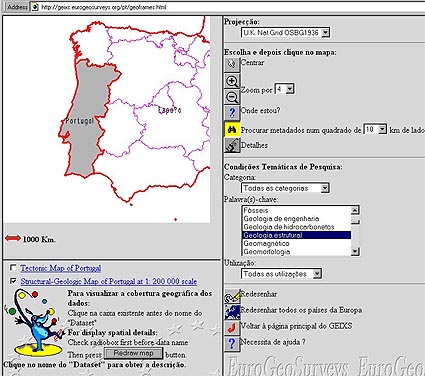Select the Centrar hand tool icon
This screenshot has height=376, width=425.
232,64
